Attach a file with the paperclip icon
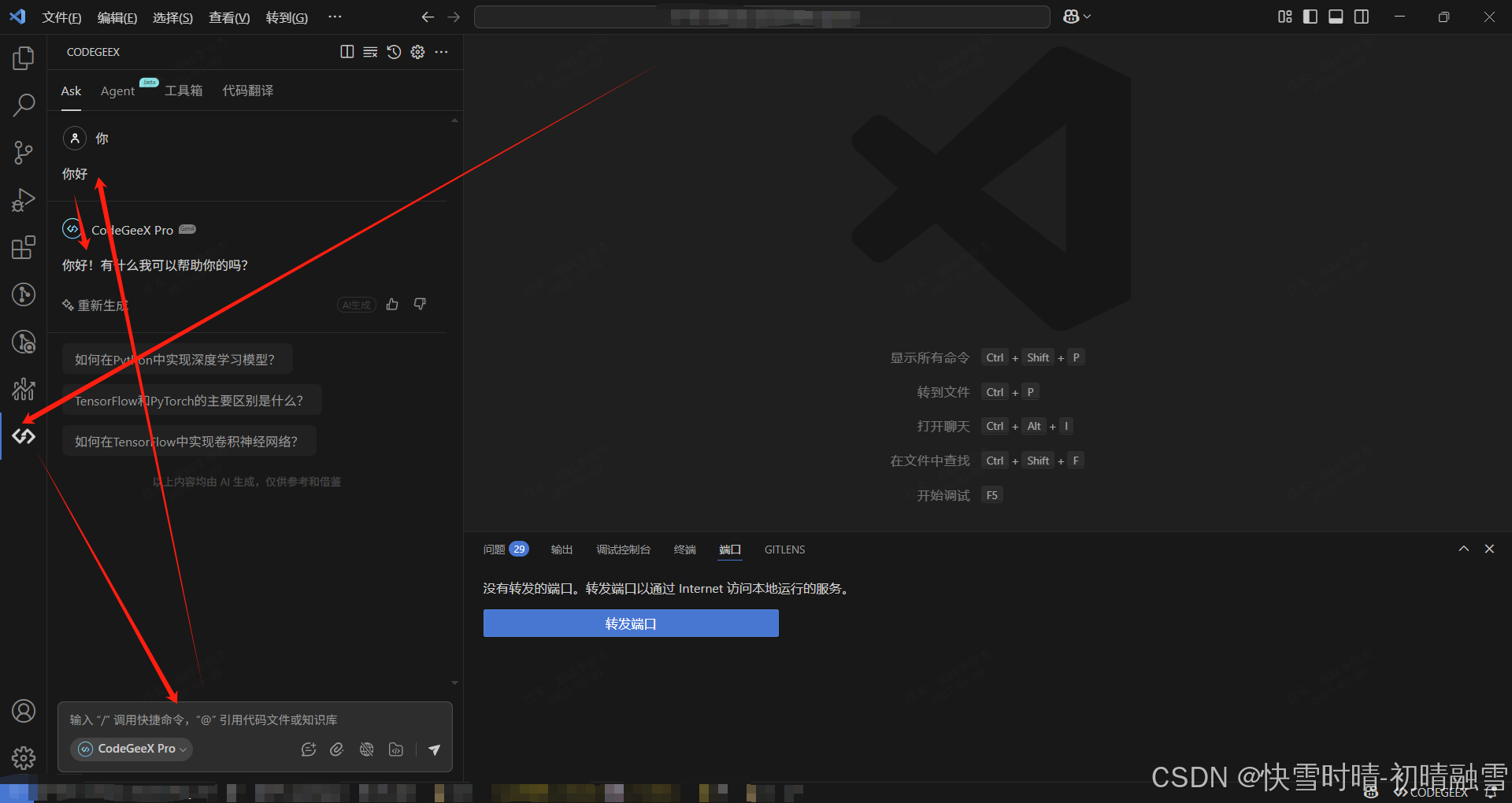 pos(337,749)
